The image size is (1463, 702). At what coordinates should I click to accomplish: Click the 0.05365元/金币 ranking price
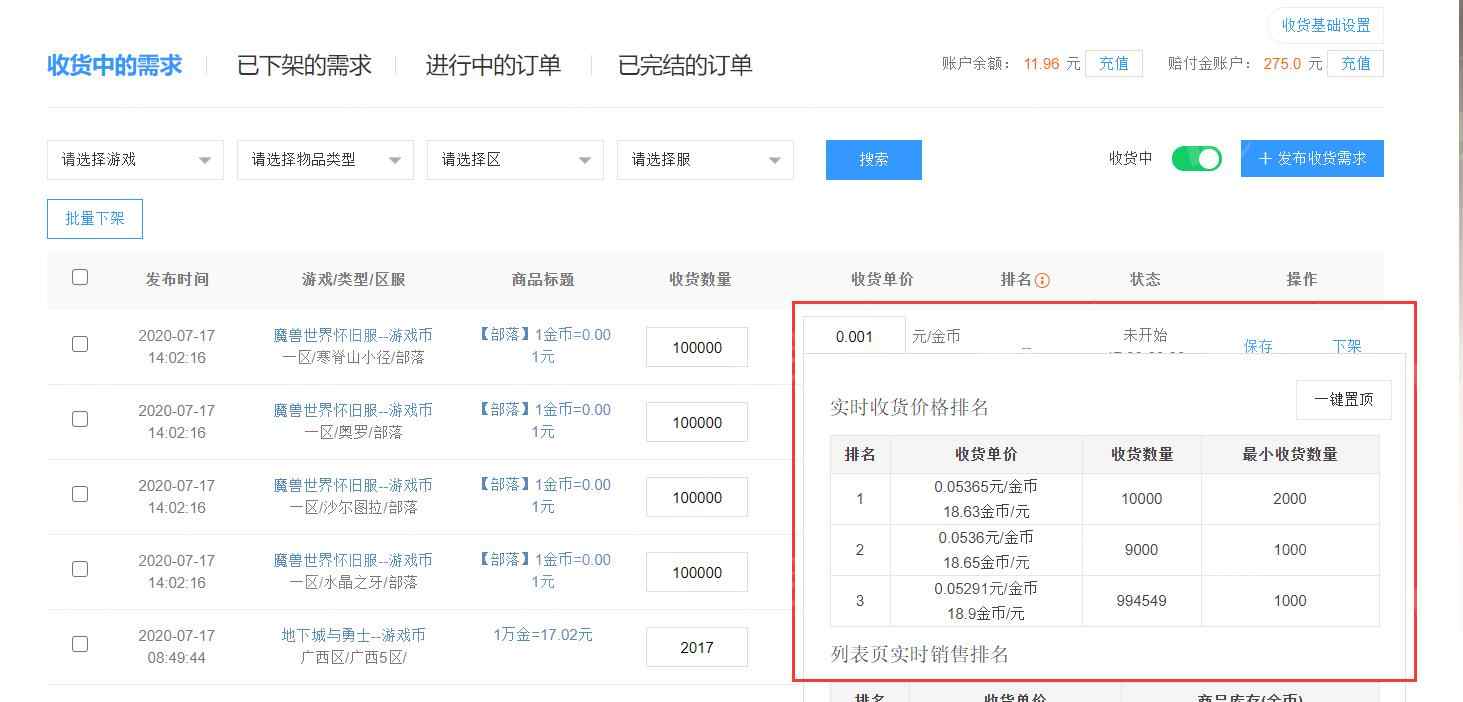coord(986,487)
